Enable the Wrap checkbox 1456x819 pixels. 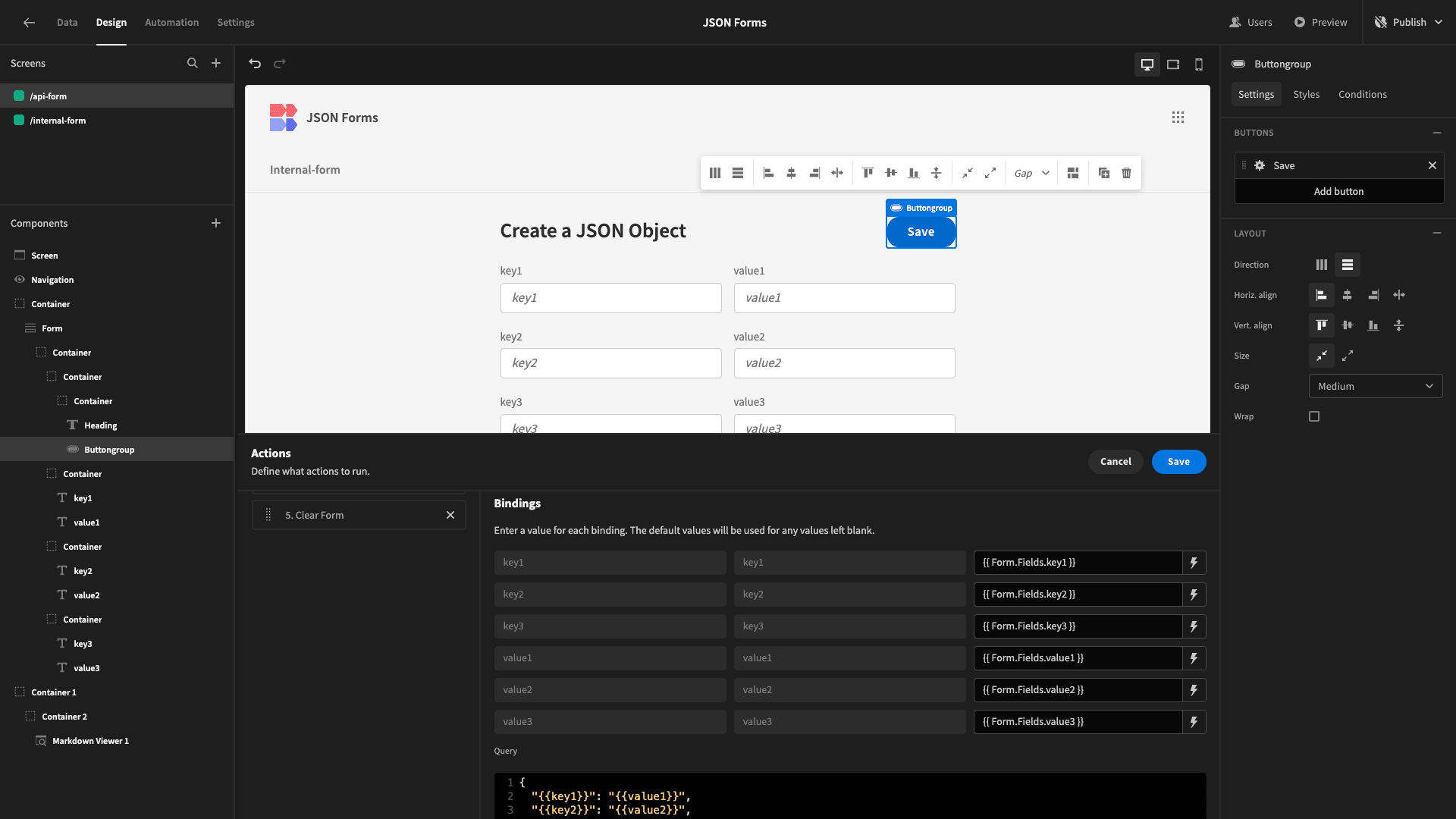tap(1314, 416)
